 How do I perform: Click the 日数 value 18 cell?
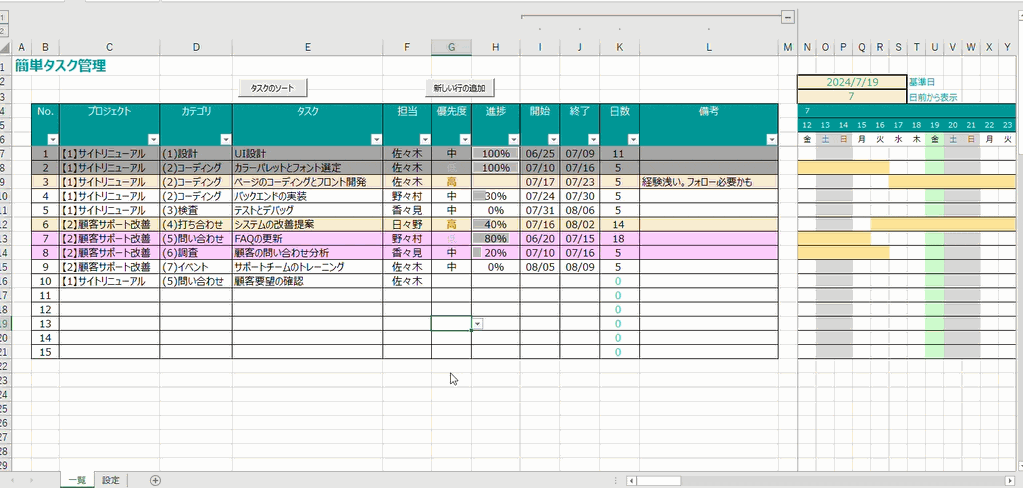coord(619,239)
